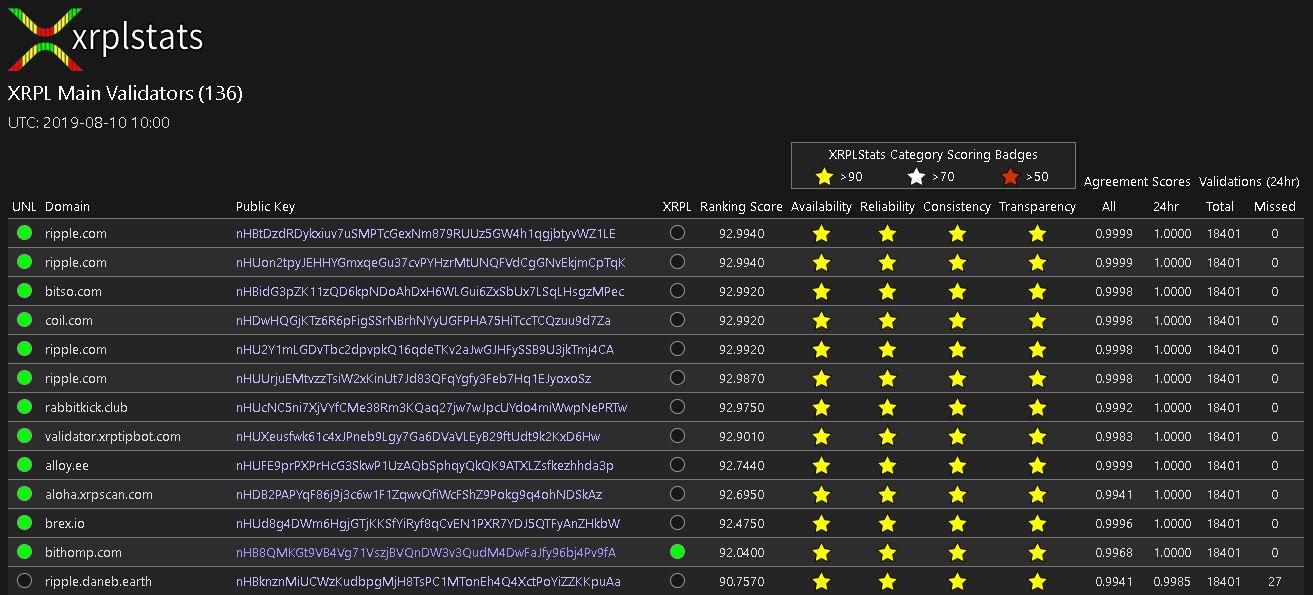
Task: Click the bithomp.com domain name
Action: pos(83,553)
